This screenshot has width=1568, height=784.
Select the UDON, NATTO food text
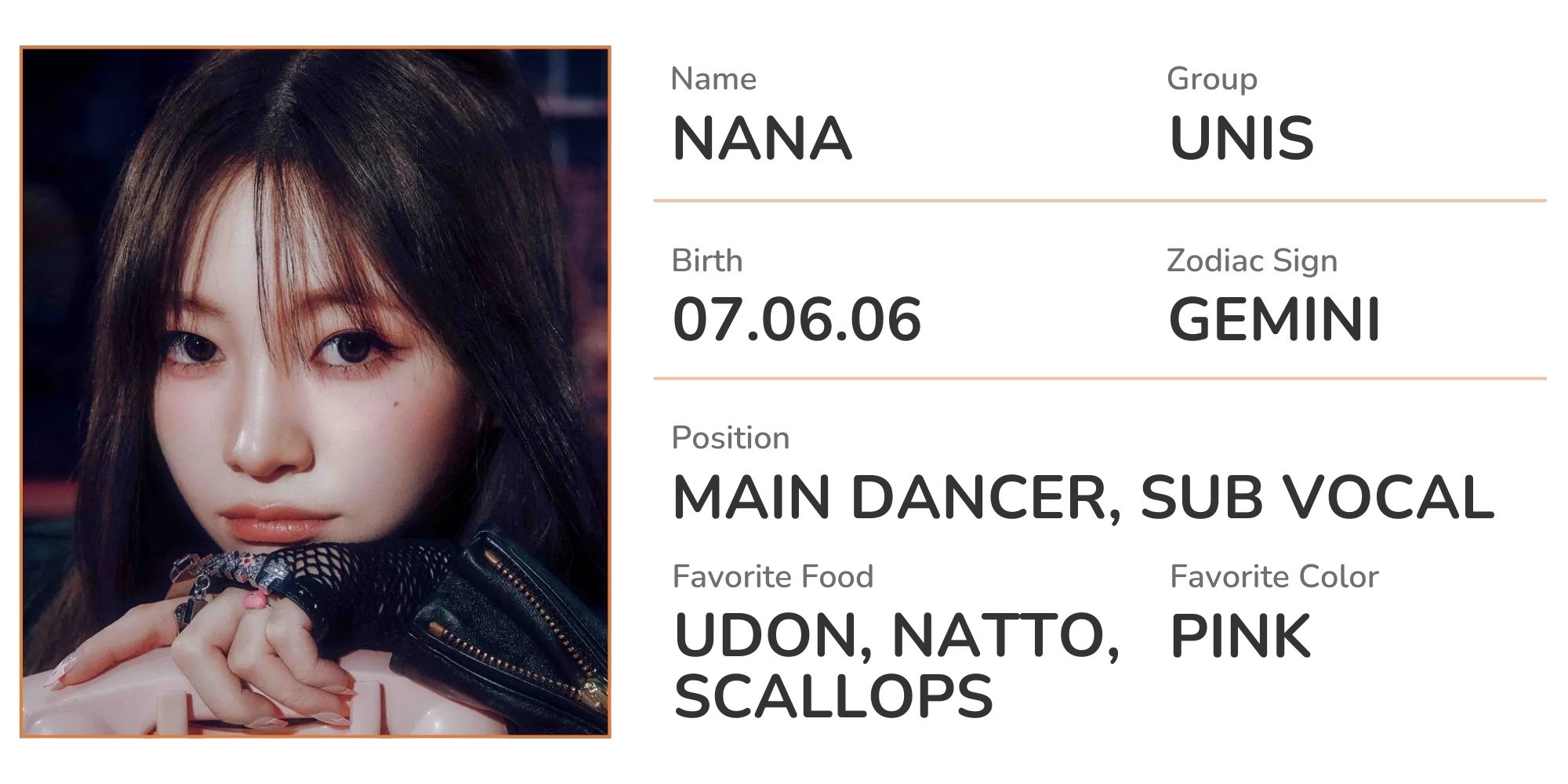pyautogui.click(x=896, y=637)
